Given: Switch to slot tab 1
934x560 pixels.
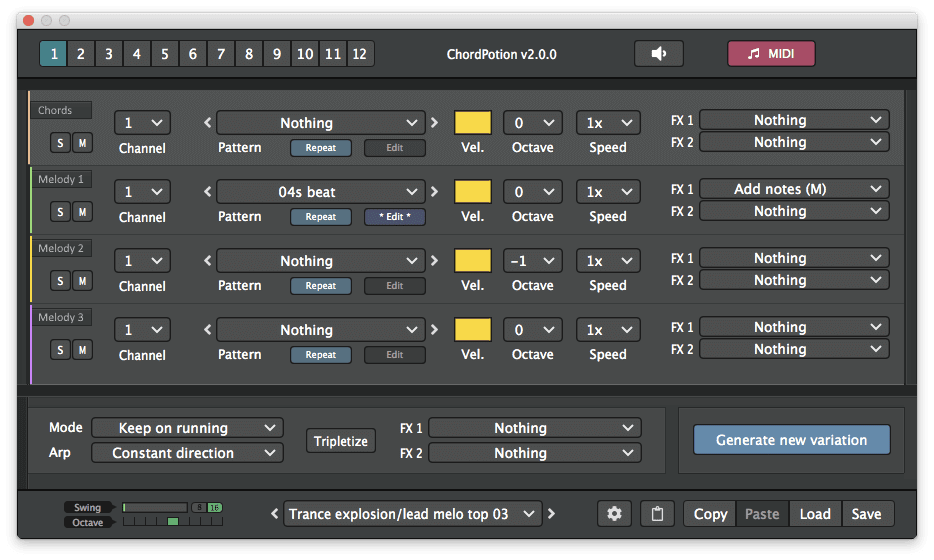Looking at the screenshot, I should pyautogui.click(x=54, y=54).
